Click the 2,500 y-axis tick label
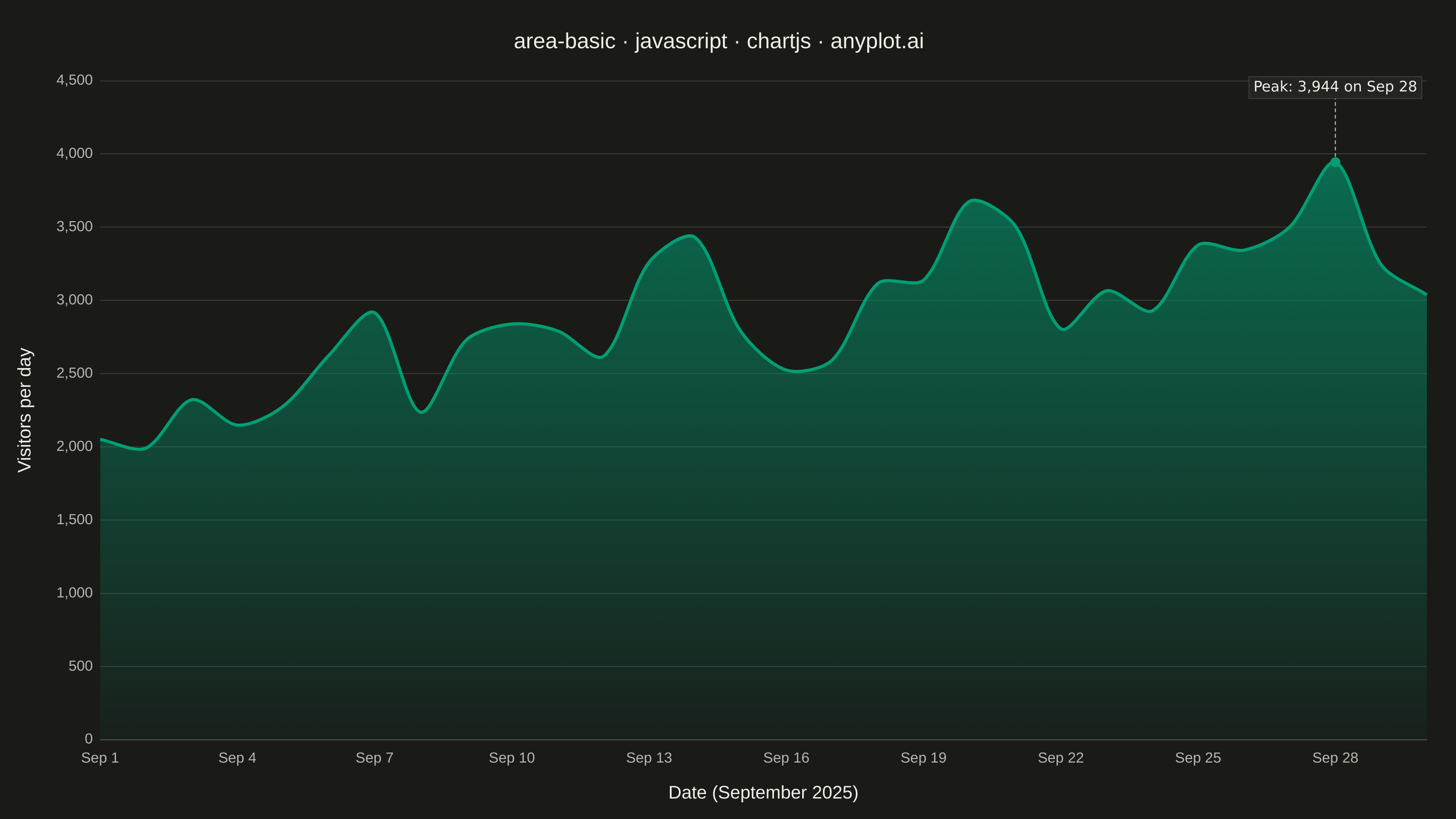The height and width of the screenshot is (819, 1456). [75, 373]
